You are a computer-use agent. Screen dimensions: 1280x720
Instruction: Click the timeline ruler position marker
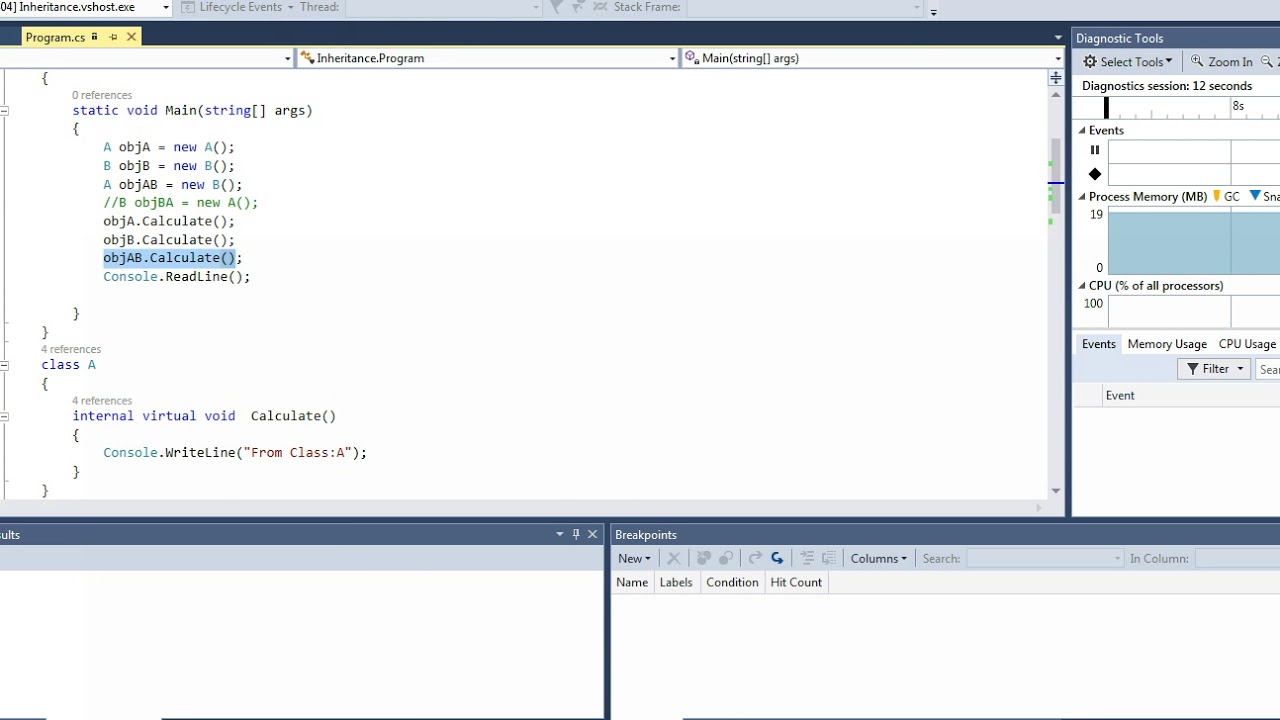click(1106, 108)
